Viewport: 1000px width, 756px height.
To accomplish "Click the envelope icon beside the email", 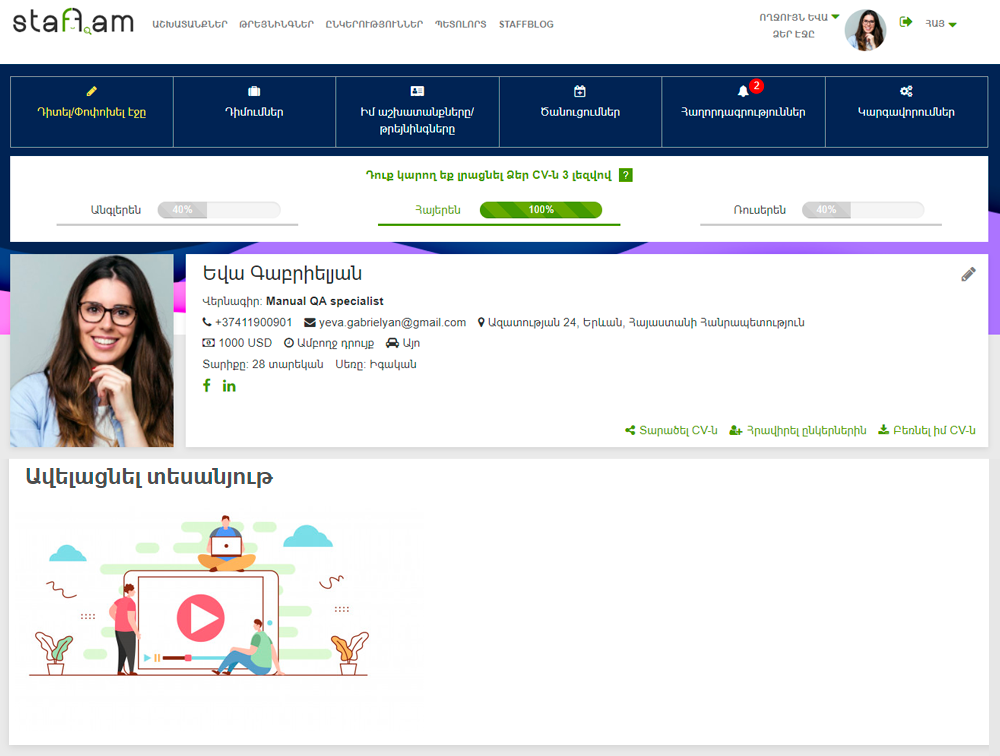I will [310, 323].
